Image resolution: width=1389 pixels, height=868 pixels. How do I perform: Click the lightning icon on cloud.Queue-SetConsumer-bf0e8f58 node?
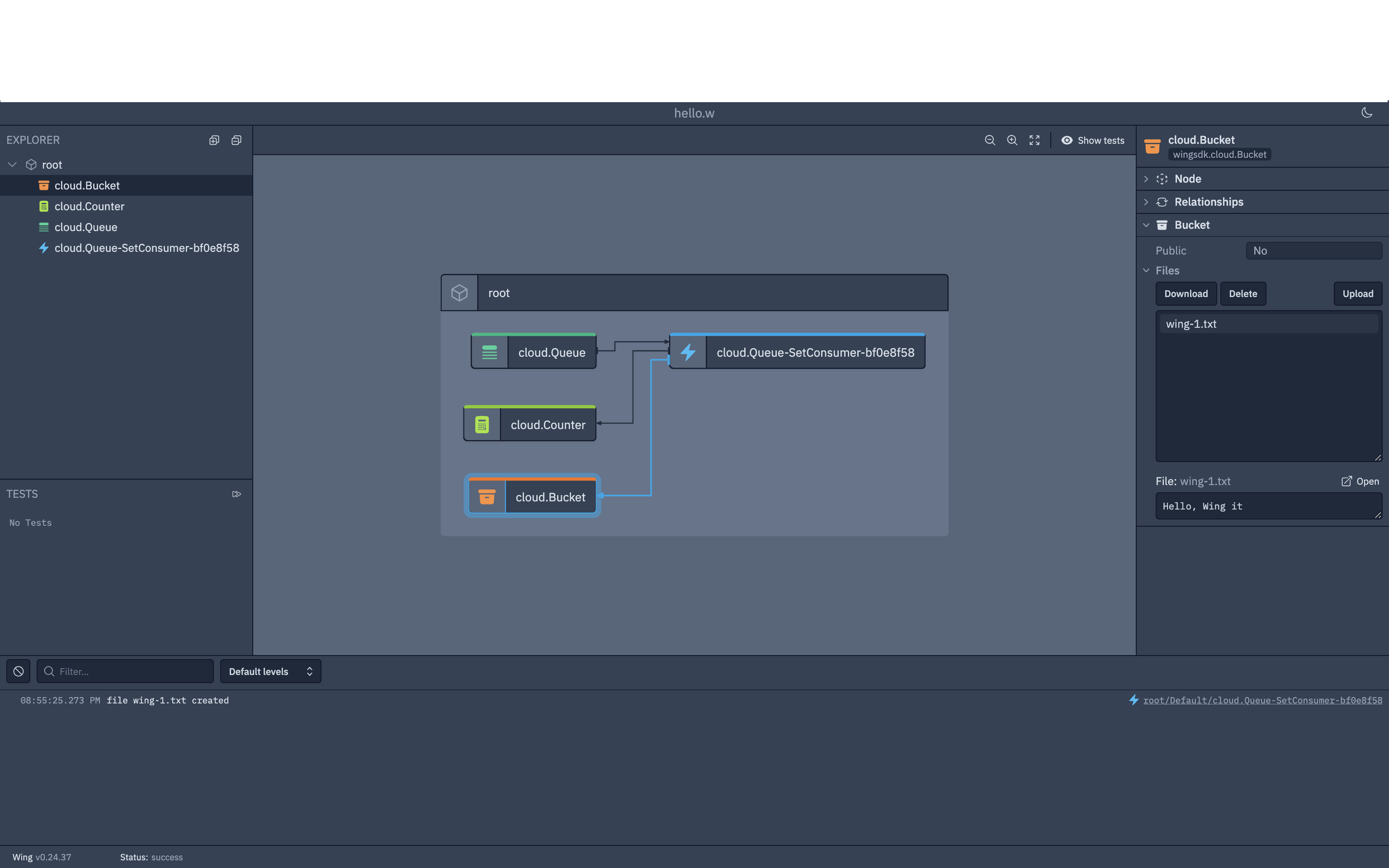coord(688,352)
